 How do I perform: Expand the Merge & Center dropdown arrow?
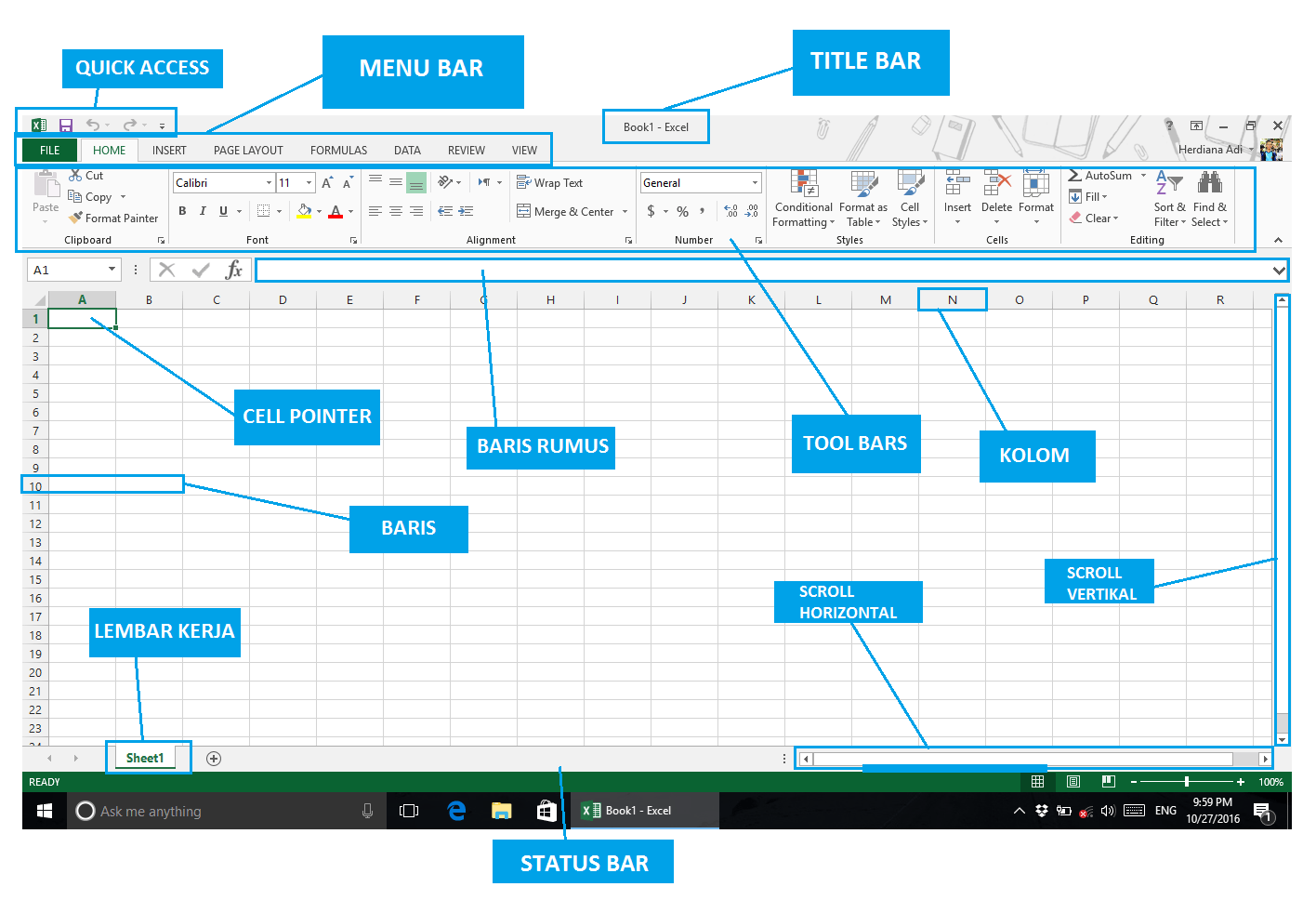tap(625, 211)
